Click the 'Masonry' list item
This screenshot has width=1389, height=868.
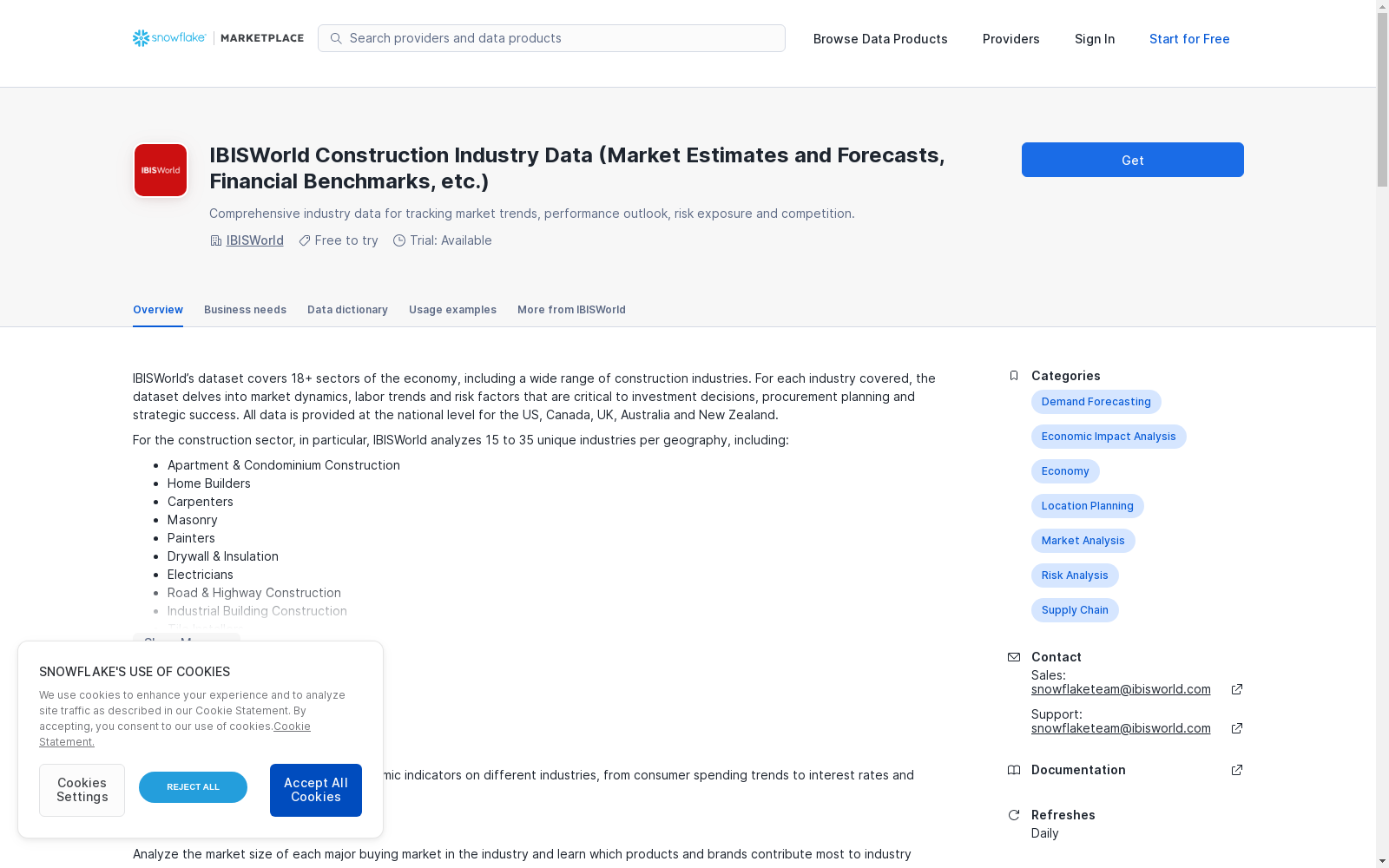pyautogui.click(x=193, y=520)
